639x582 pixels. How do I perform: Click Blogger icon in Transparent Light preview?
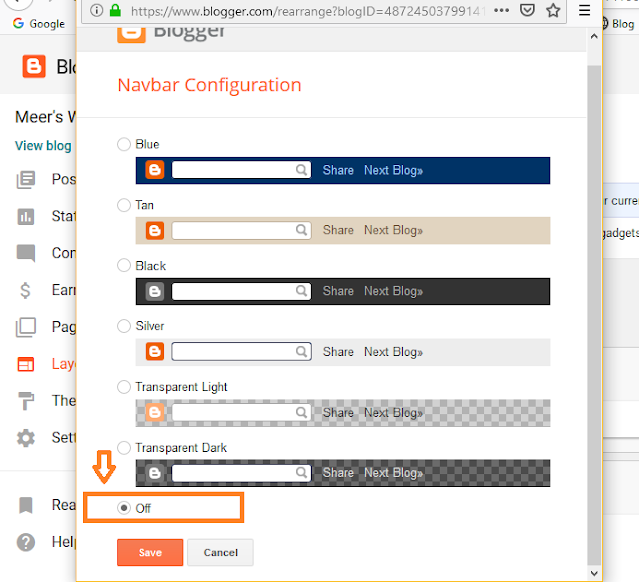click(155, 412)
